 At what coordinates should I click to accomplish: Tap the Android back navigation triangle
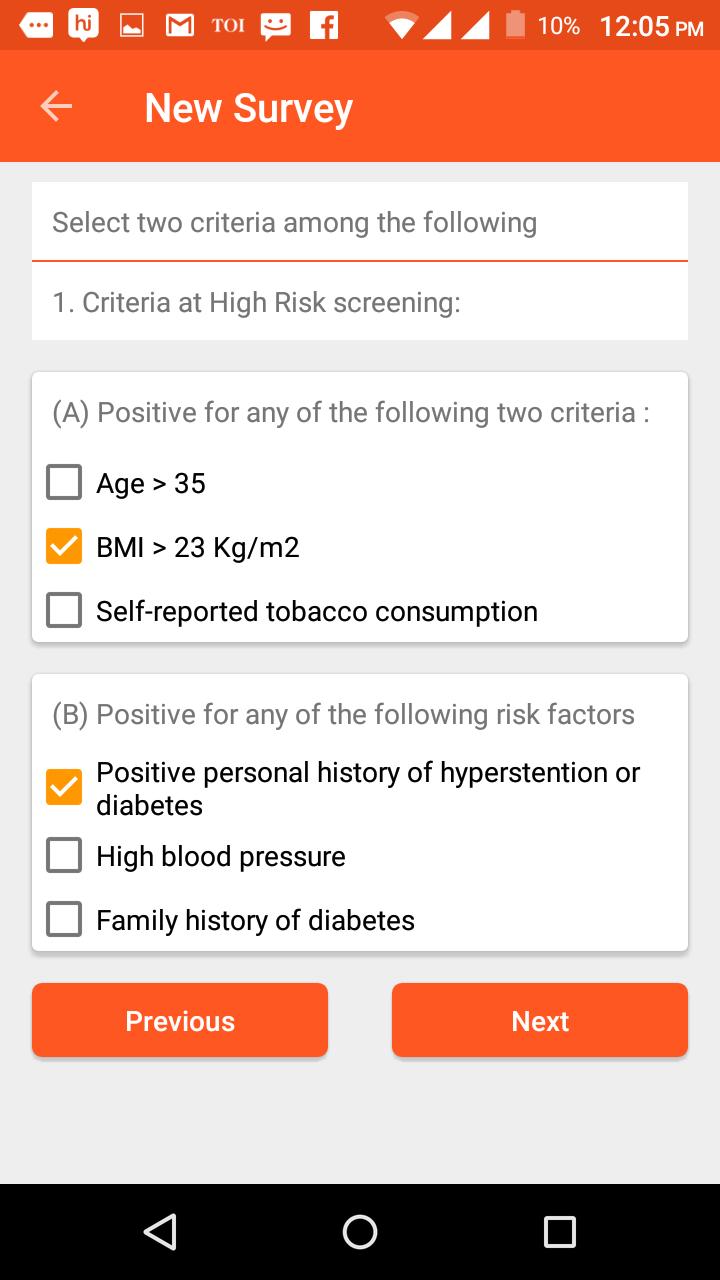click(x=160, y=1232)
